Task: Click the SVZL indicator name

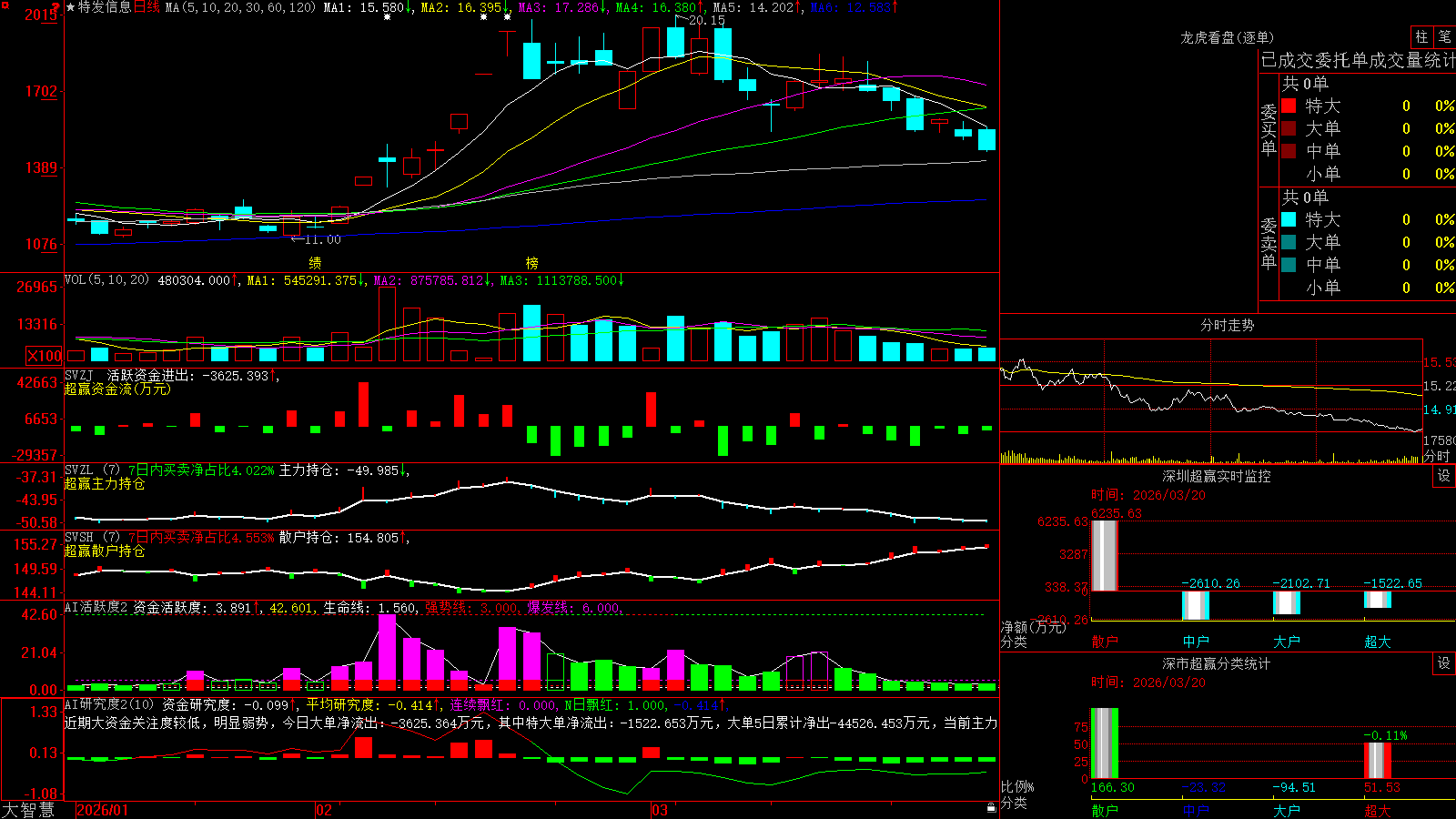Action: click(79, 470)
